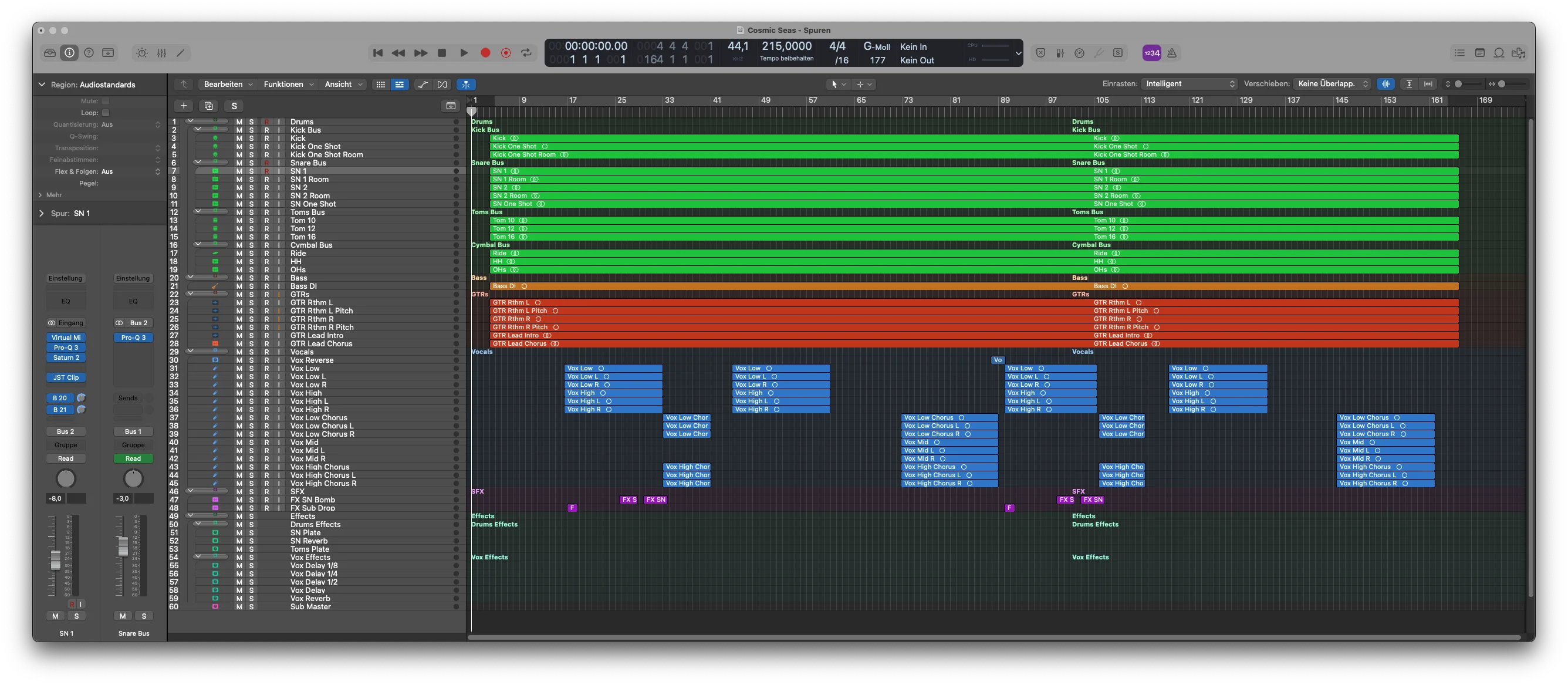Open the Mixer from the control bar
This screenshot has height=685, width=1568.
point(161,53)
